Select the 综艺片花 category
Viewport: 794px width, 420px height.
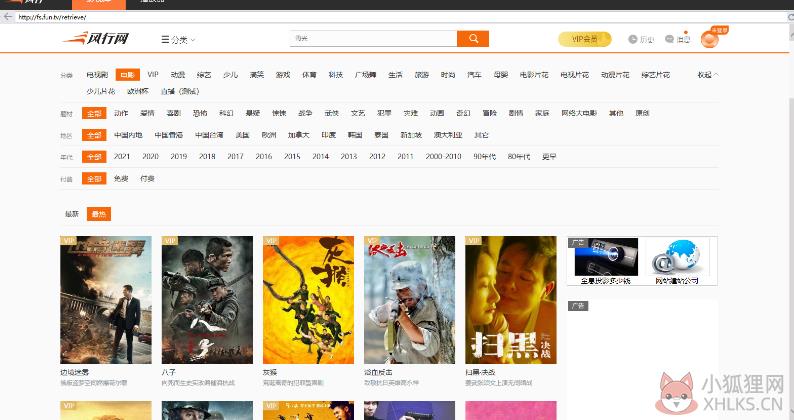(x=655, y=74)
